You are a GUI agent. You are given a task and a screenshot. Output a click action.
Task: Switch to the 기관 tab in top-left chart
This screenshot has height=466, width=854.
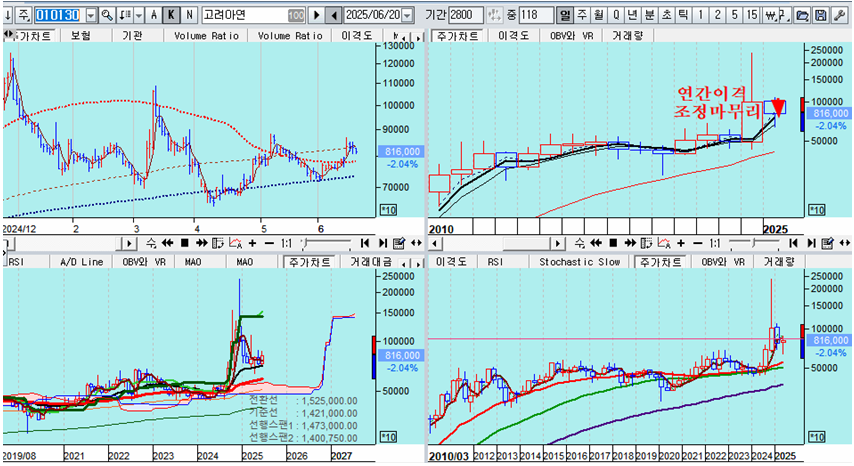click(x=131, y=35)
